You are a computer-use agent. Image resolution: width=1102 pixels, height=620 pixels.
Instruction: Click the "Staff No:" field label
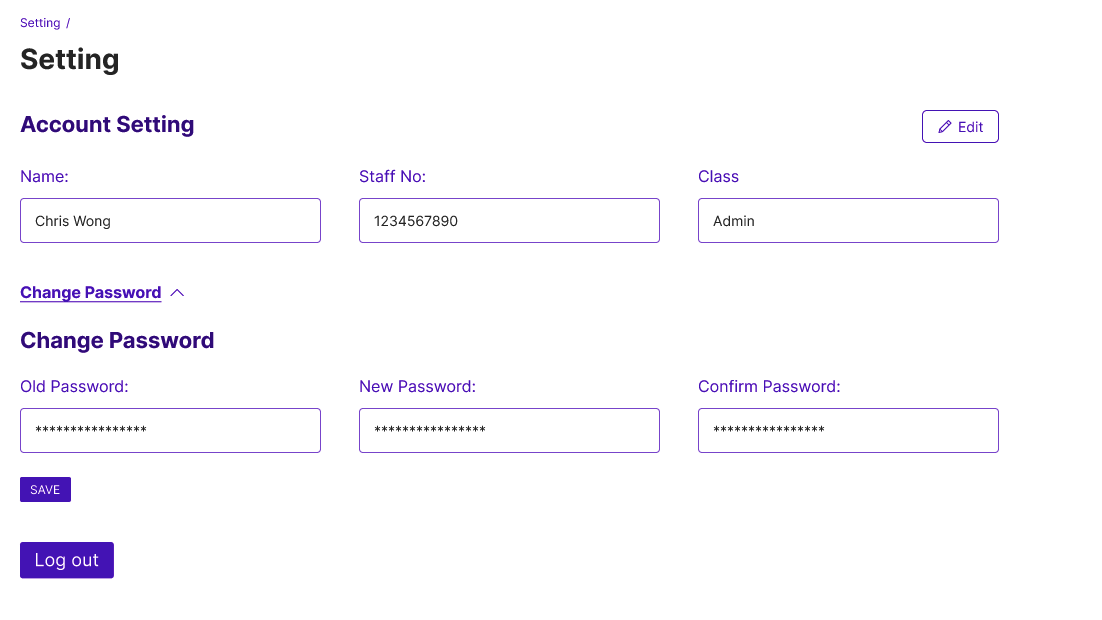click(392, 177)
